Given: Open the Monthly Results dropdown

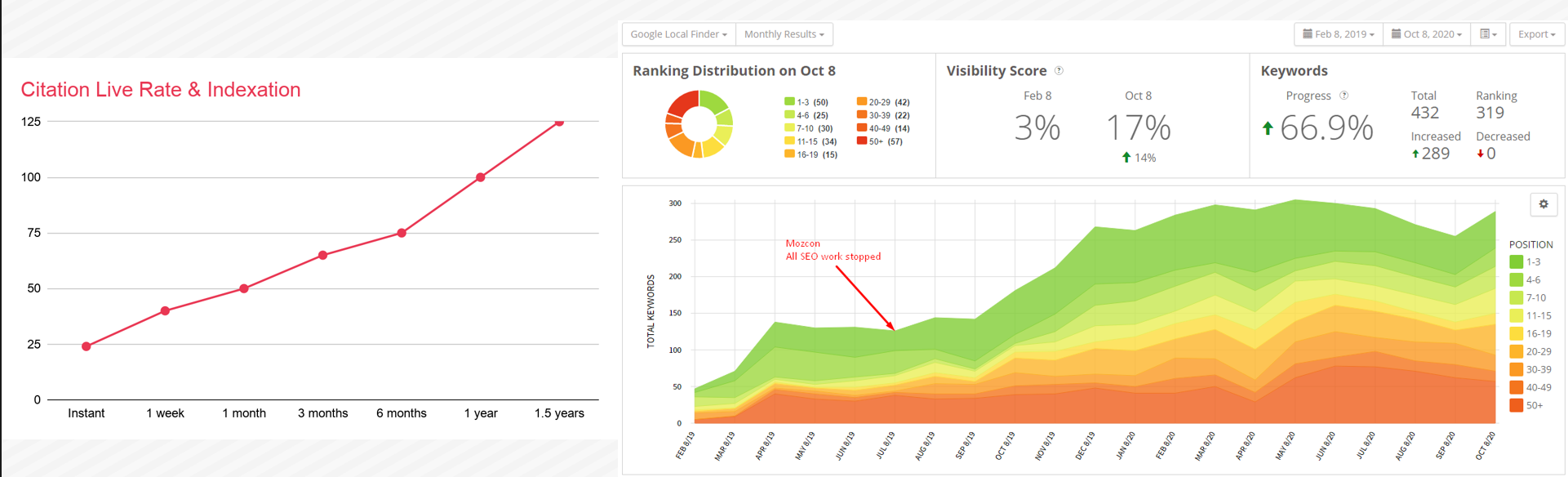Looking at the screenshot, I should point(784,34).
